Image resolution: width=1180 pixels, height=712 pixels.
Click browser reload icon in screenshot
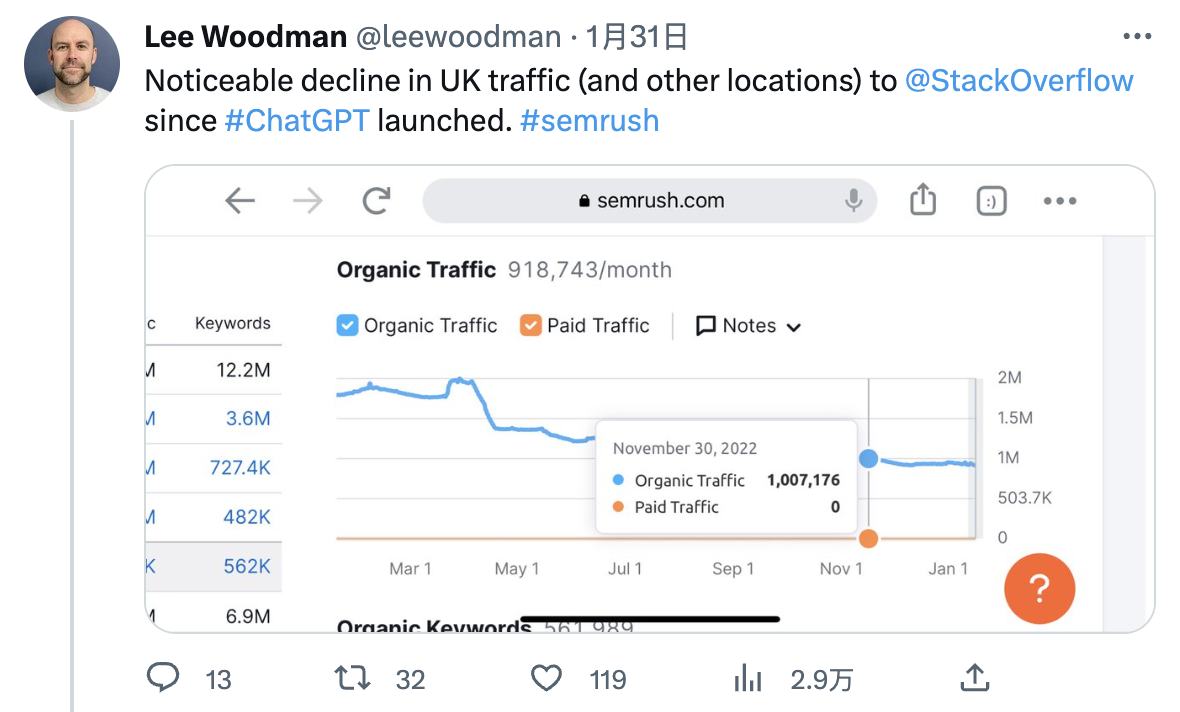(376, 201)
